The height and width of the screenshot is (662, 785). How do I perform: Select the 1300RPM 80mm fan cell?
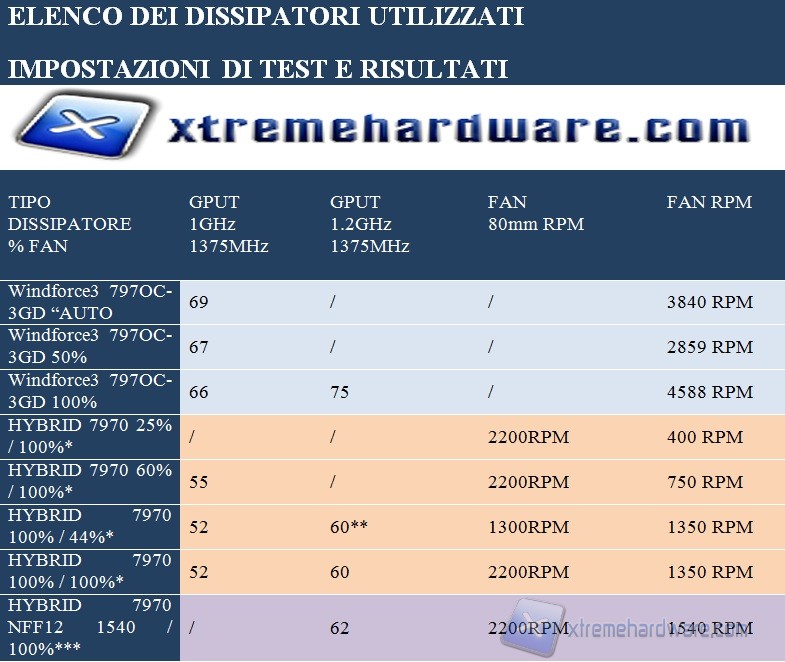pyautogui.click(x=528, y=527)
